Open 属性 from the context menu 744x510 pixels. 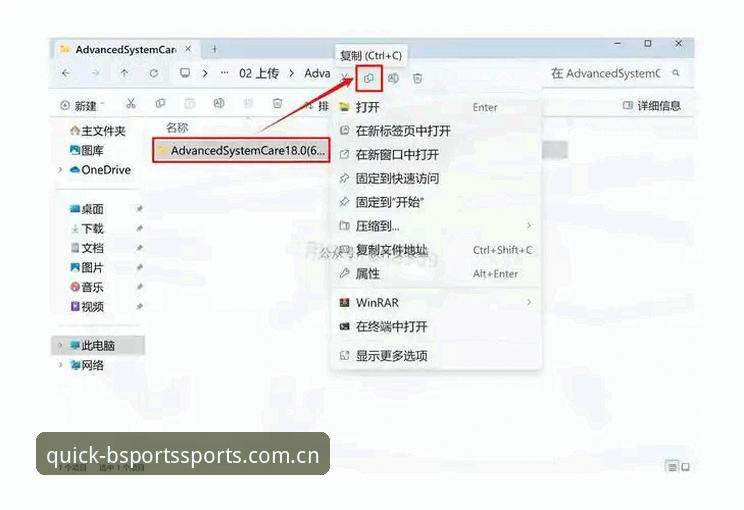point(436,273)
